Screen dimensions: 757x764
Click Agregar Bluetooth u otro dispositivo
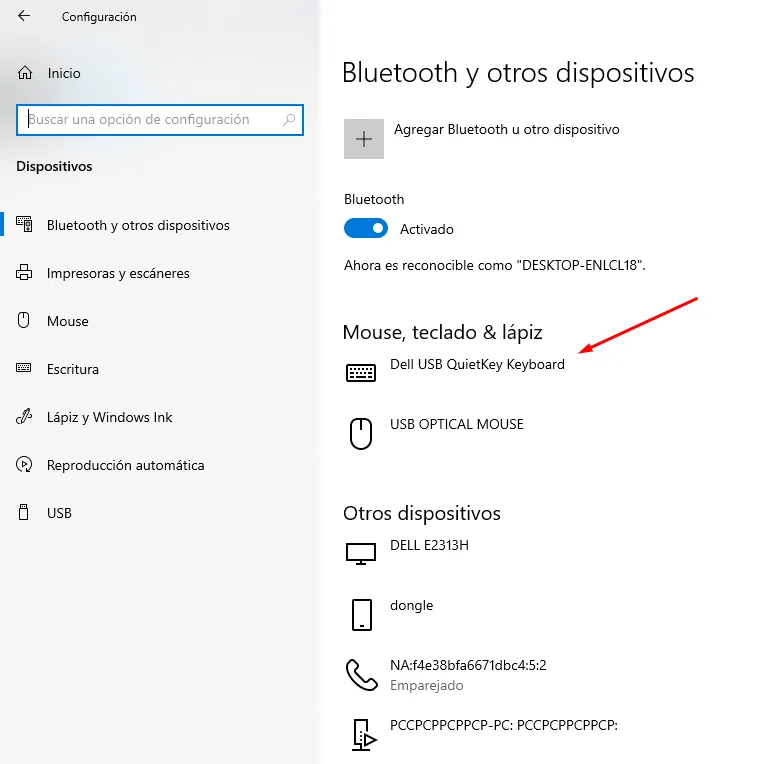[x=506, y=130]
